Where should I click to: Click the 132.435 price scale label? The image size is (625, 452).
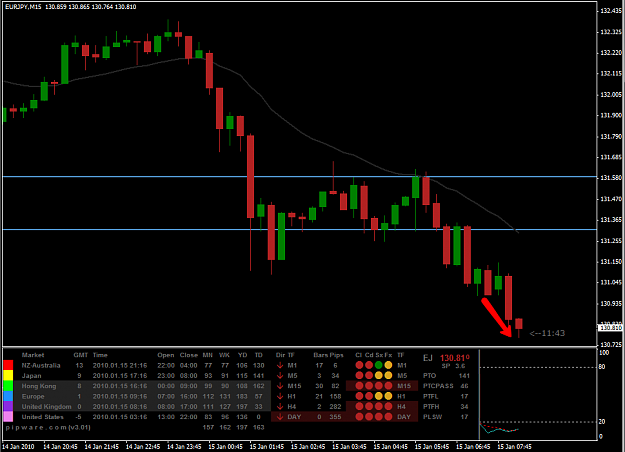[611, 11]
